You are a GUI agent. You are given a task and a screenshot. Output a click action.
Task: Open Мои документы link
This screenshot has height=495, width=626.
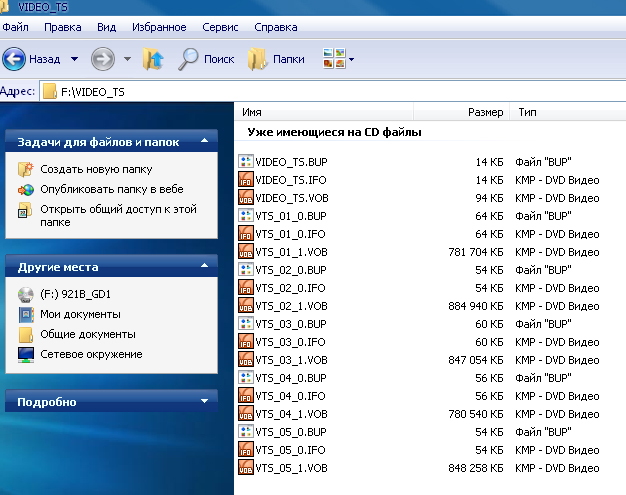[x=80, y=314]
